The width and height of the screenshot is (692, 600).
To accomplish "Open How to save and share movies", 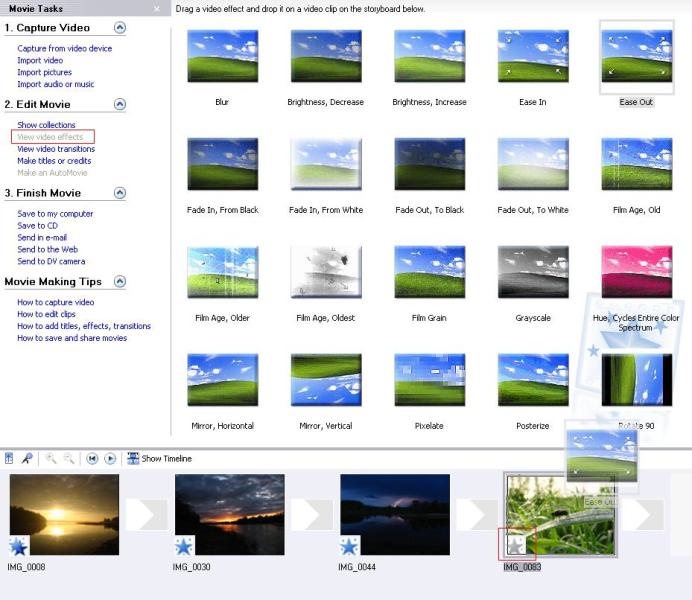I will pyautogui.click(x=72, y=338).
